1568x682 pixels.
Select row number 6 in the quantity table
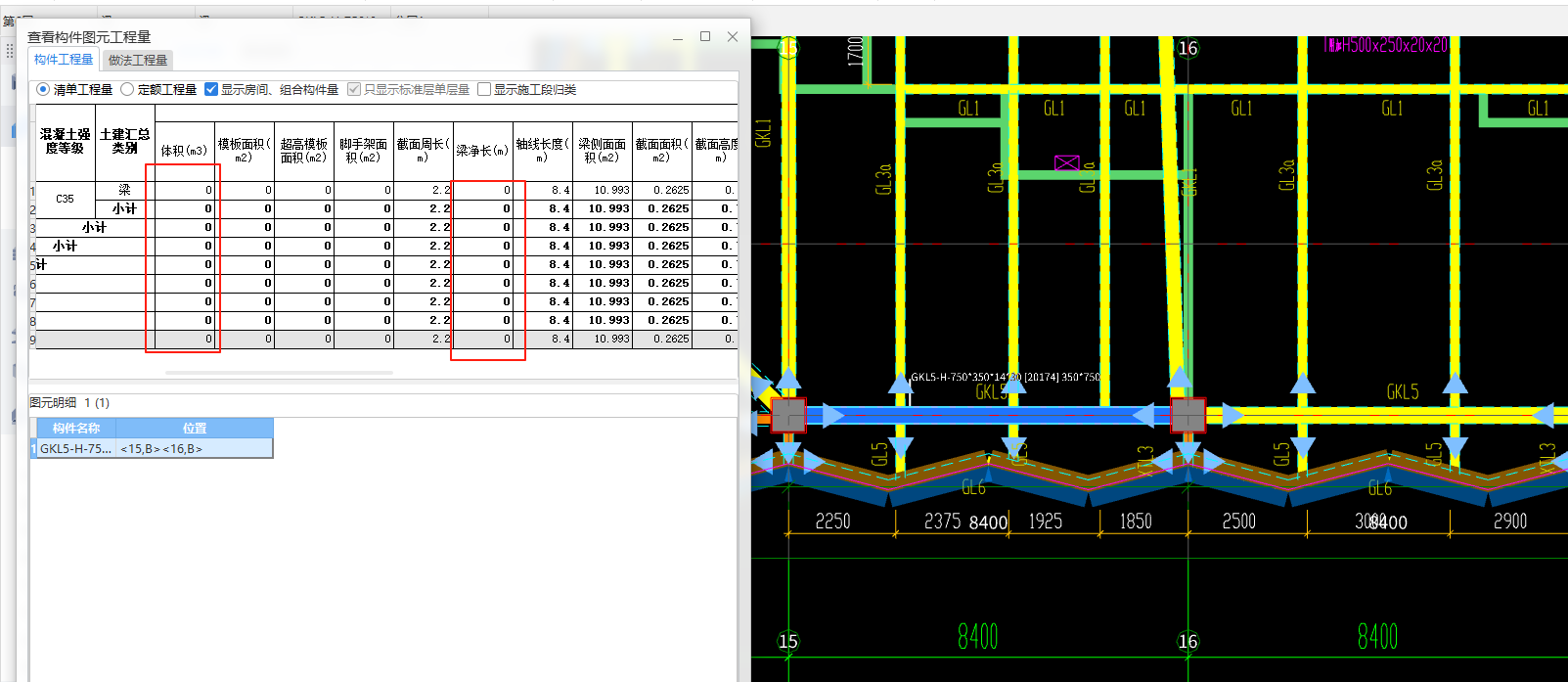(32, 284)
